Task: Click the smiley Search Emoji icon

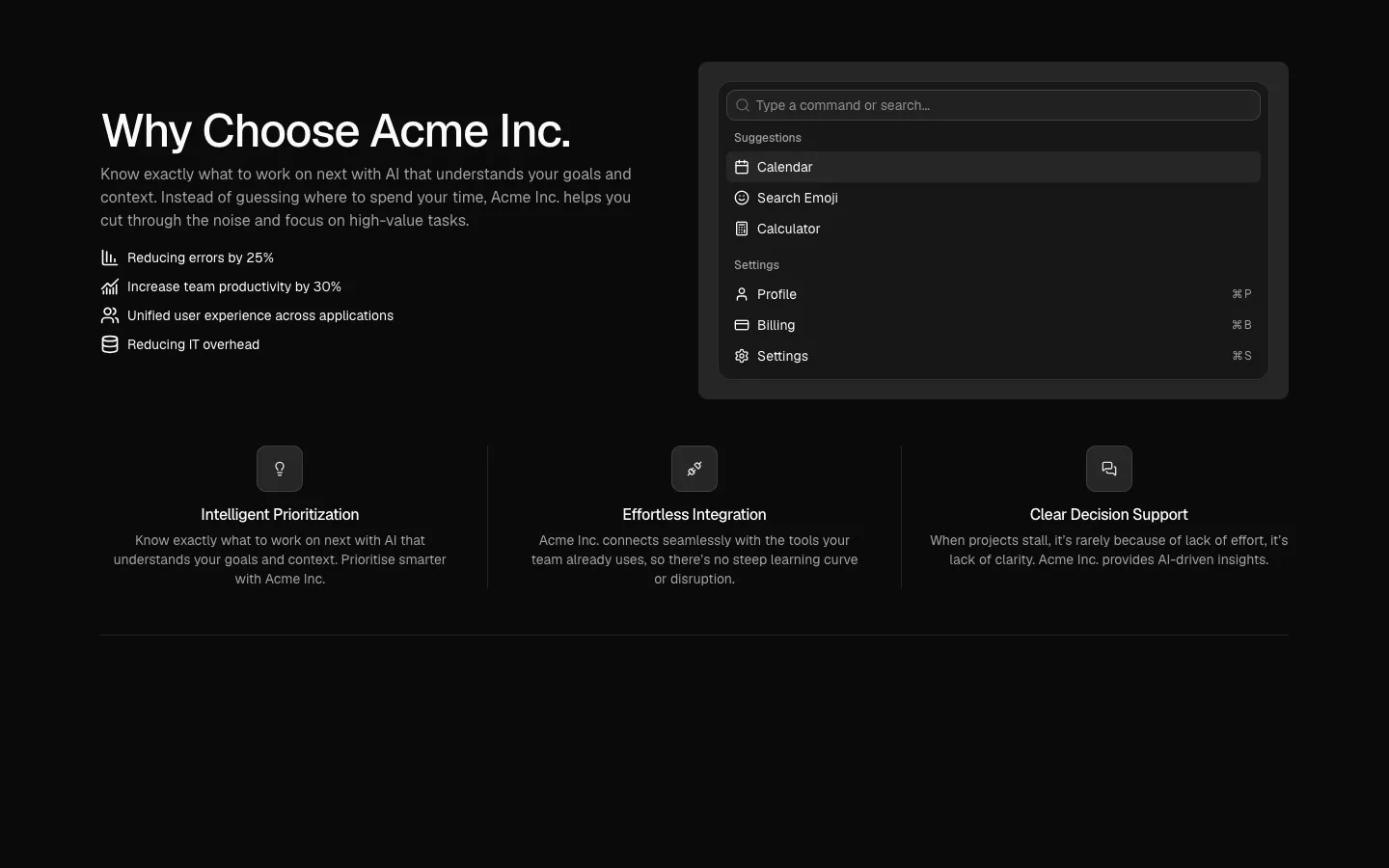Action: point(742,198)
